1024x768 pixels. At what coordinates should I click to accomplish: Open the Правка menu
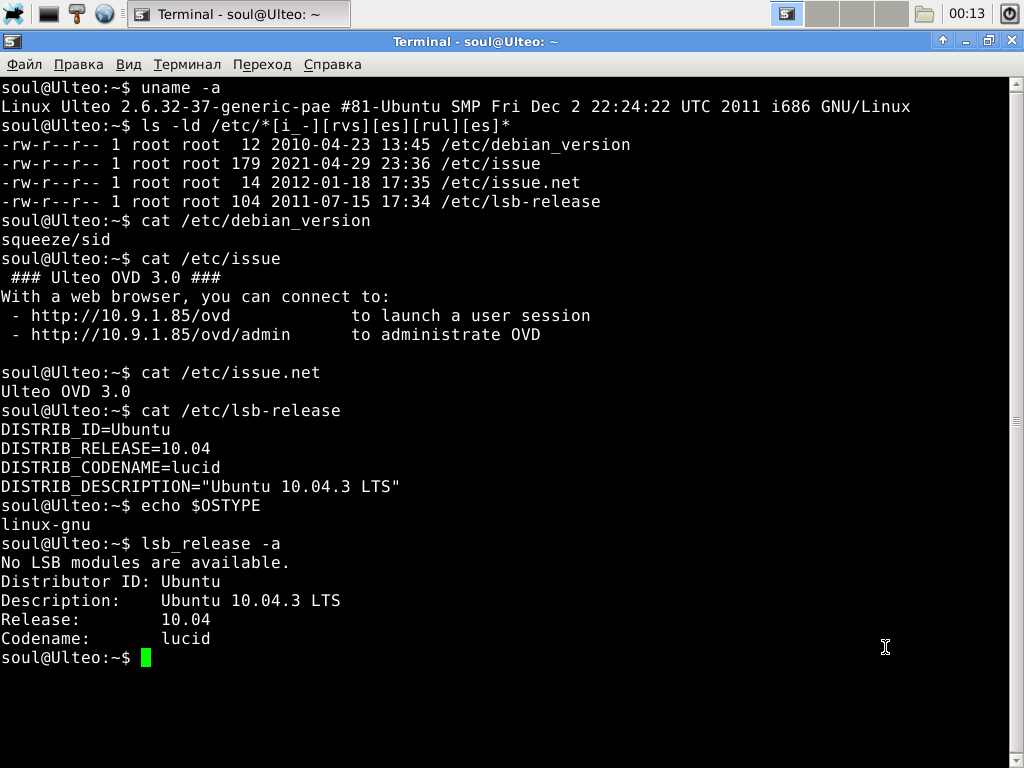(x=78, y=65)
